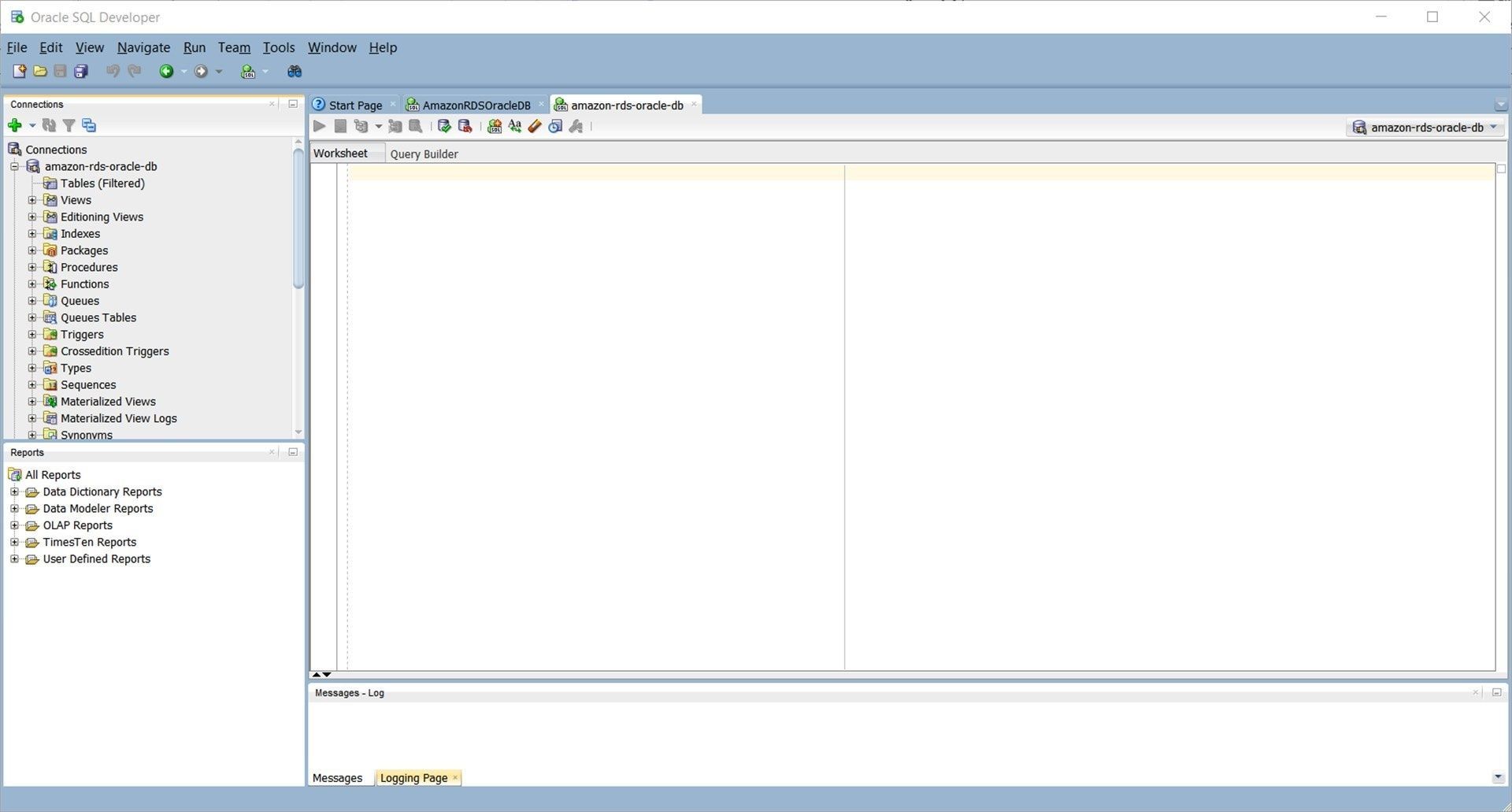Expand the Packages node
The image size is (1512, 812).
[x=32, y=250]
